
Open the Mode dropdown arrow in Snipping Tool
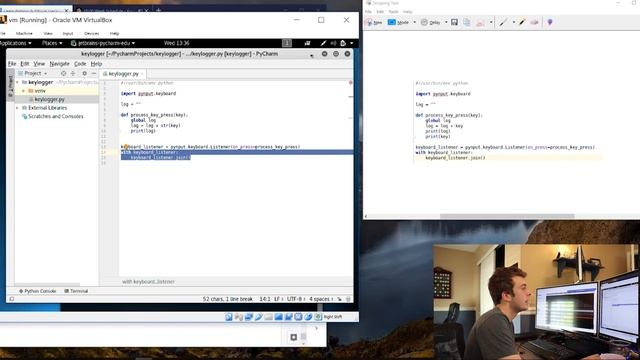[x=415, y=22]
